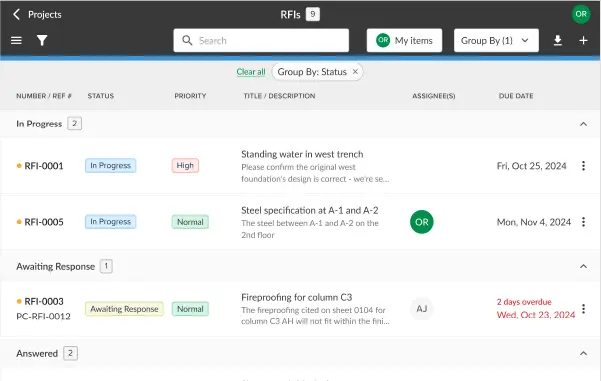Click due date Wed, Oct 23, 2024
This screenshot has height=381, width=601.
[536, 315]
